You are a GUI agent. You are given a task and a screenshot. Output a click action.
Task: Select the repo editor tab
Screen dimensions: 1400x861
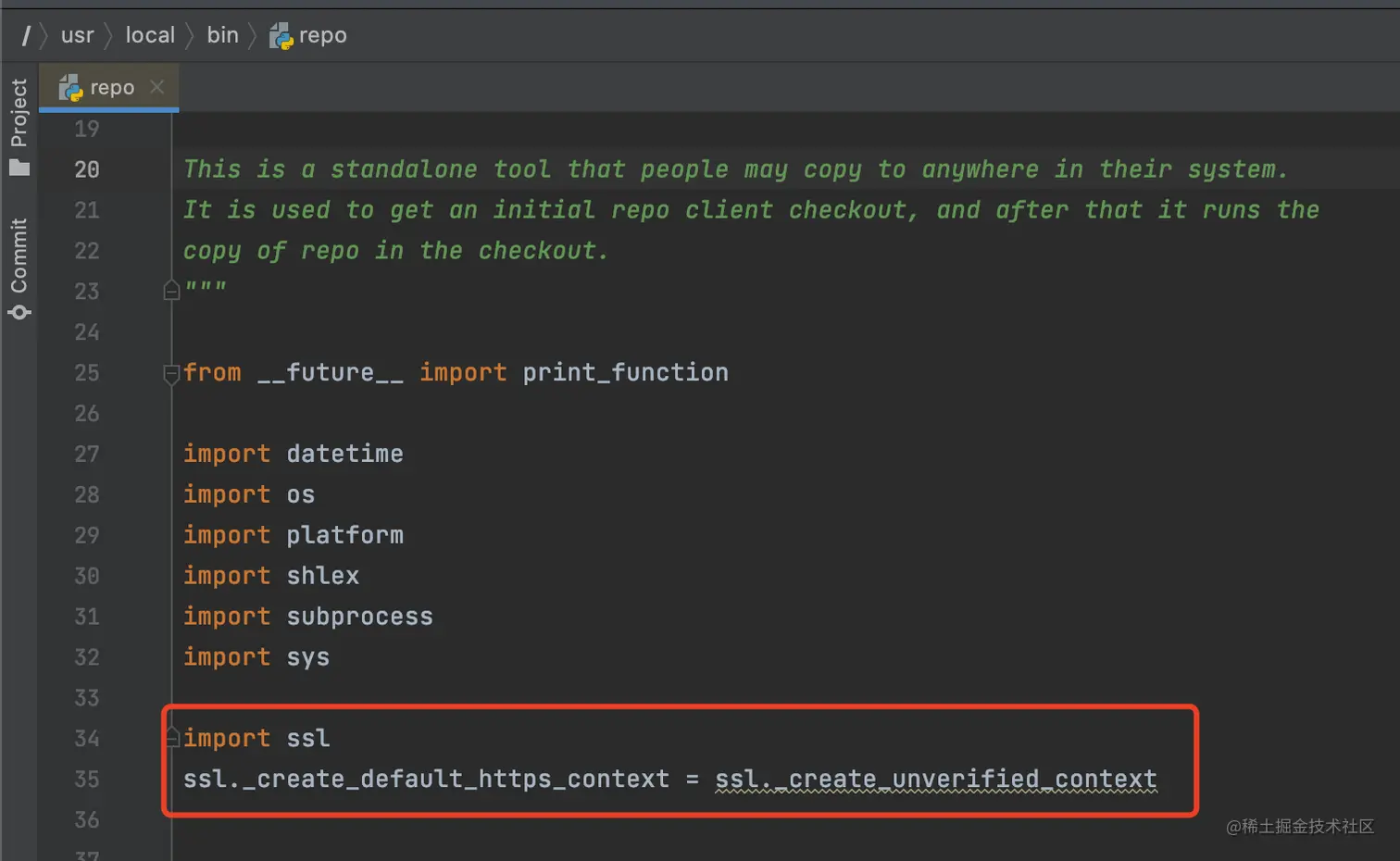[108, 88]
